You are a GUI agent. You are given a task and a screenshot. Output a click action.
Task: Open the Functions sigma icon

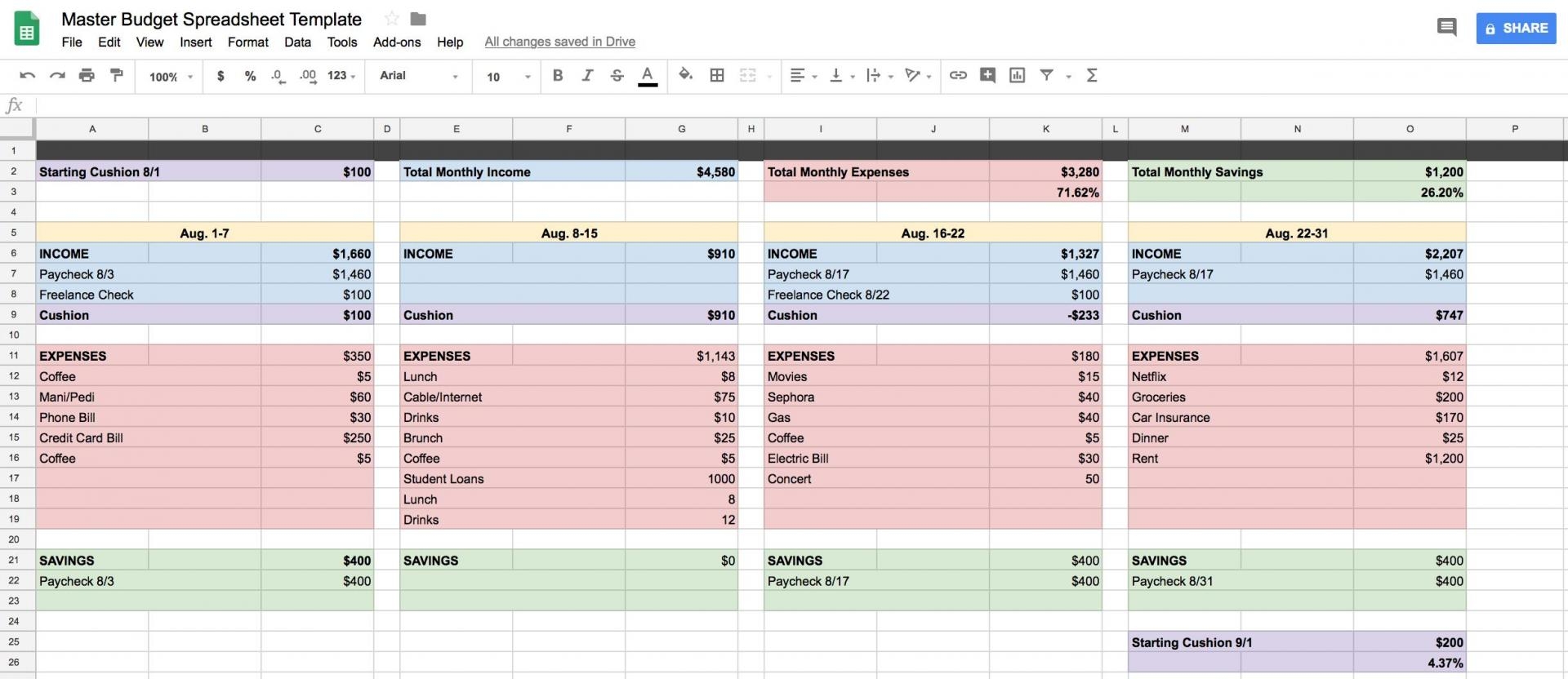pos(1091,75)
